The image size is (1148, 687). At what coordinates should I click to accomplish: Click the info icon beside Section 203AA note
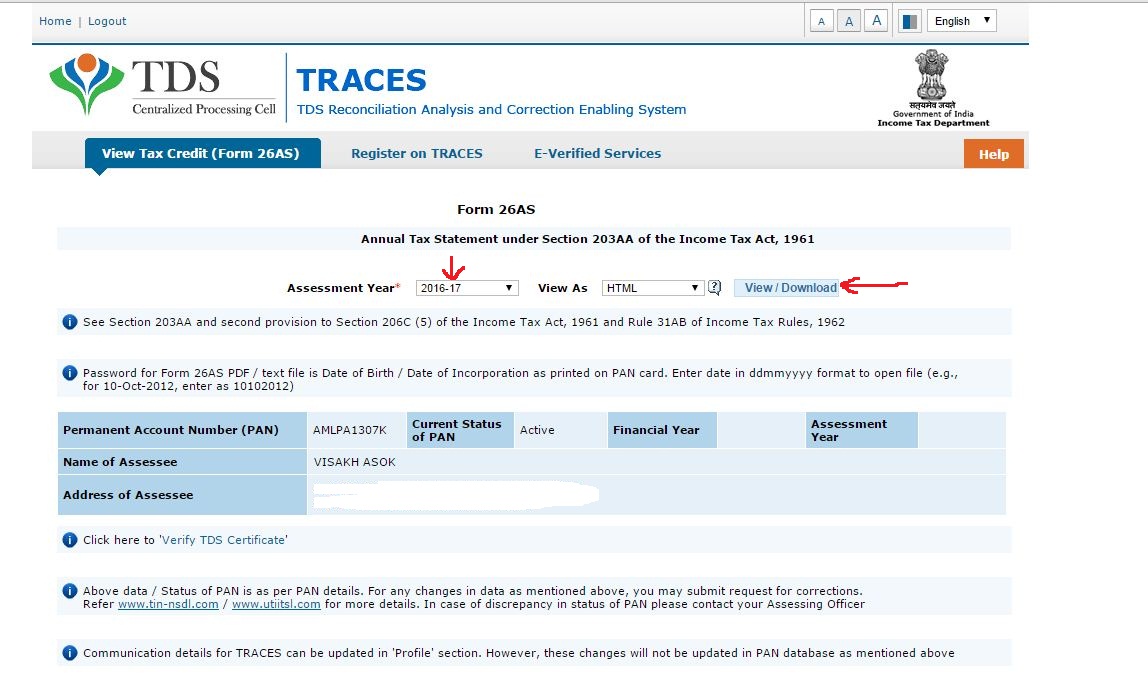[x=70, y=322]
